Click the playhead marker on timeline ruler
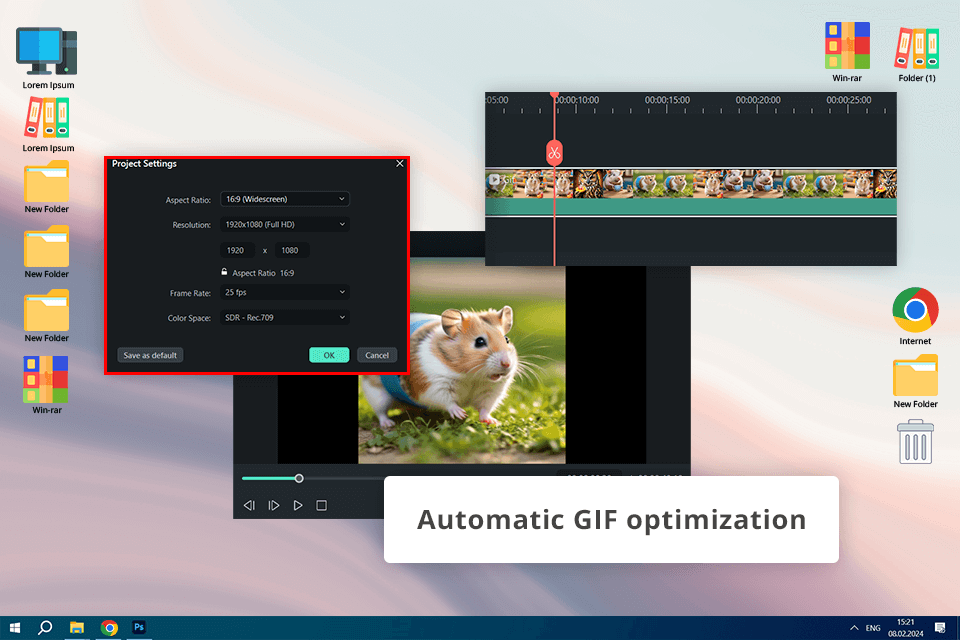The image size is (960, 640). 554,95
